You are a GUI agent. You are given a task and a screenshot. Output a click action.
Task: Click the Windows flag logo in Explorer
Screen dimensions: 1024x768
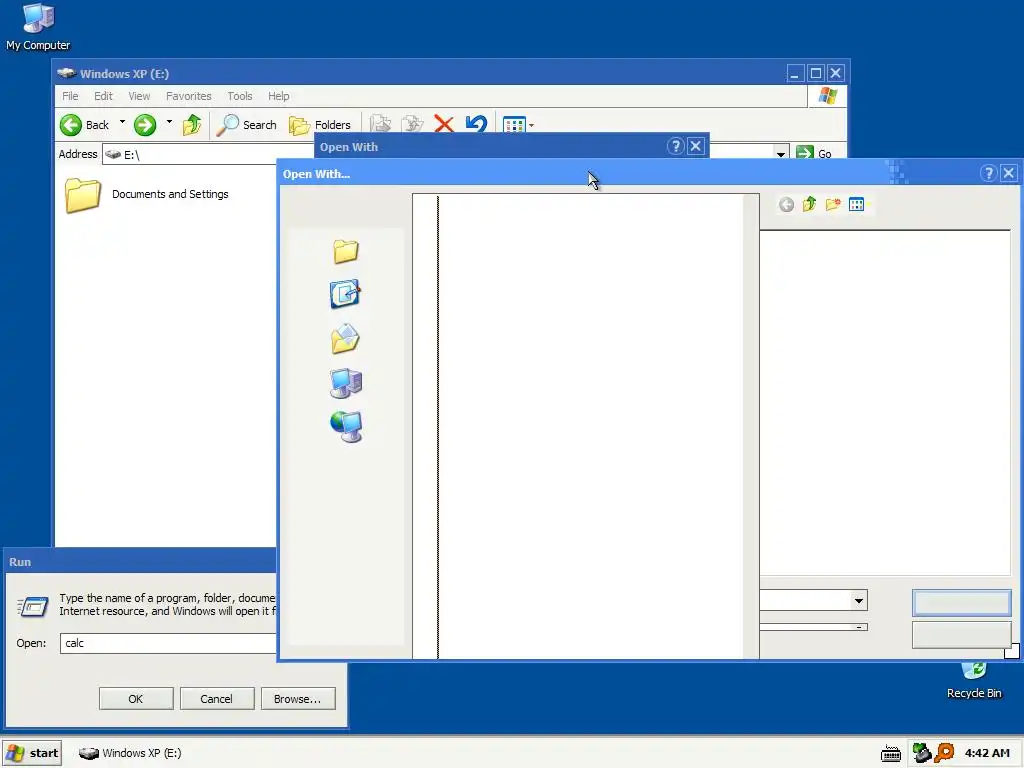click(x=827, y=96)
